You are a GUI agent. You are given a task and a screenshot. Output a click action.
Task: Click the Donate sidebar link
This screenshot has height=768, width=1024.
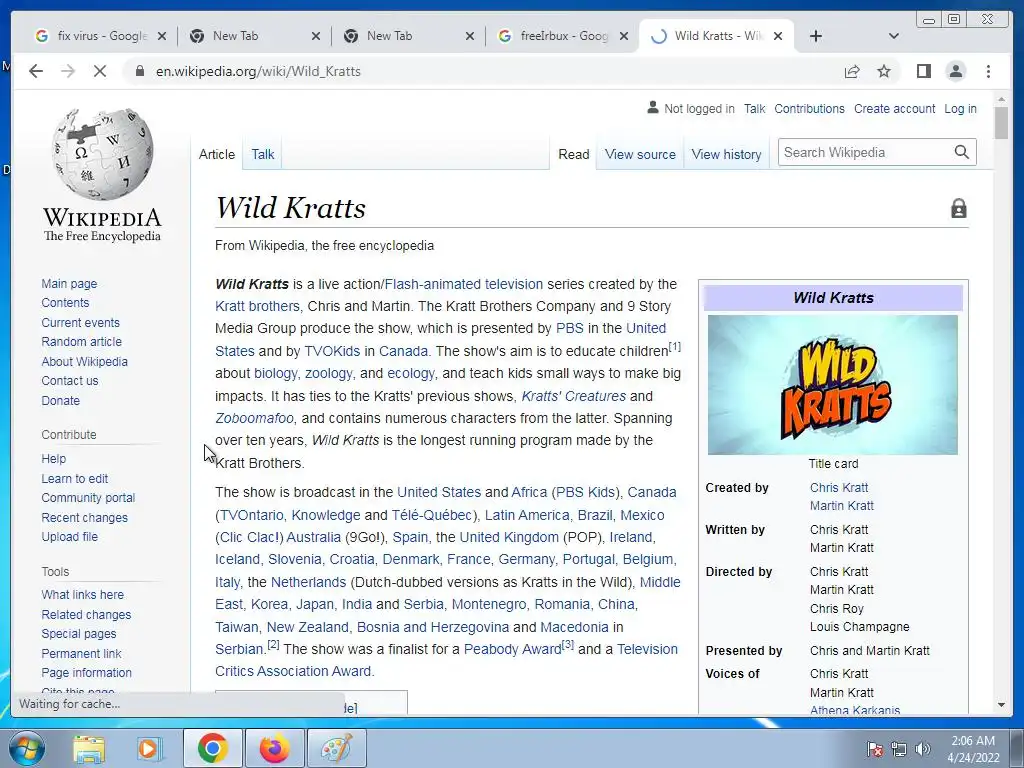pyautogui.click(x=61, y=400)
